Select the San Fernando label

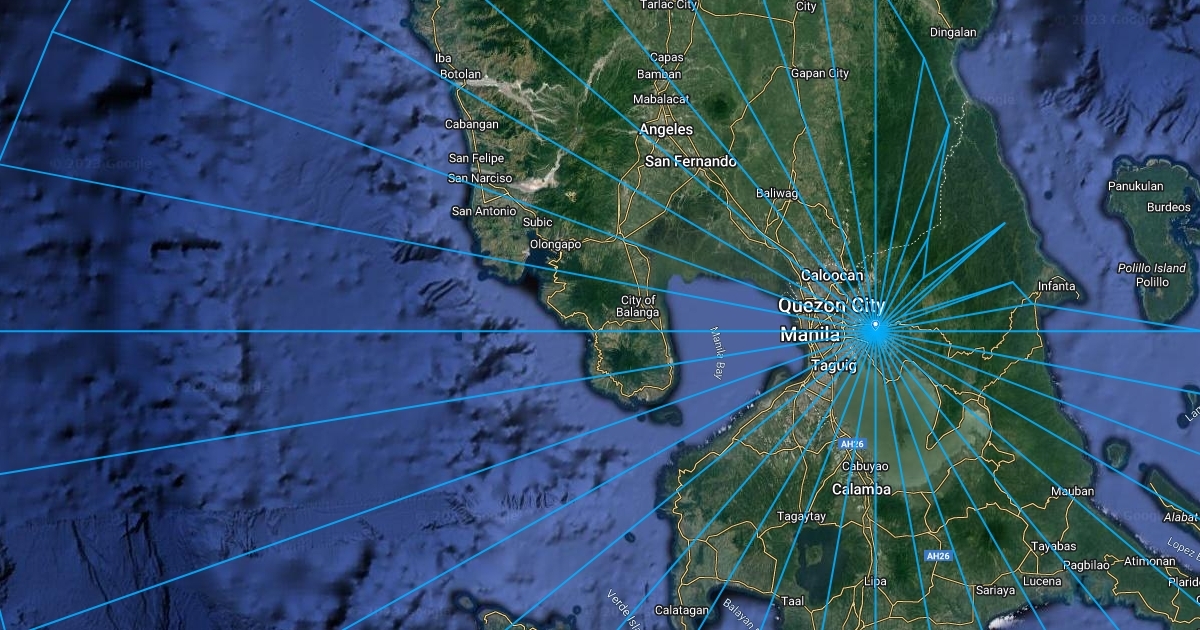[691, 161]
